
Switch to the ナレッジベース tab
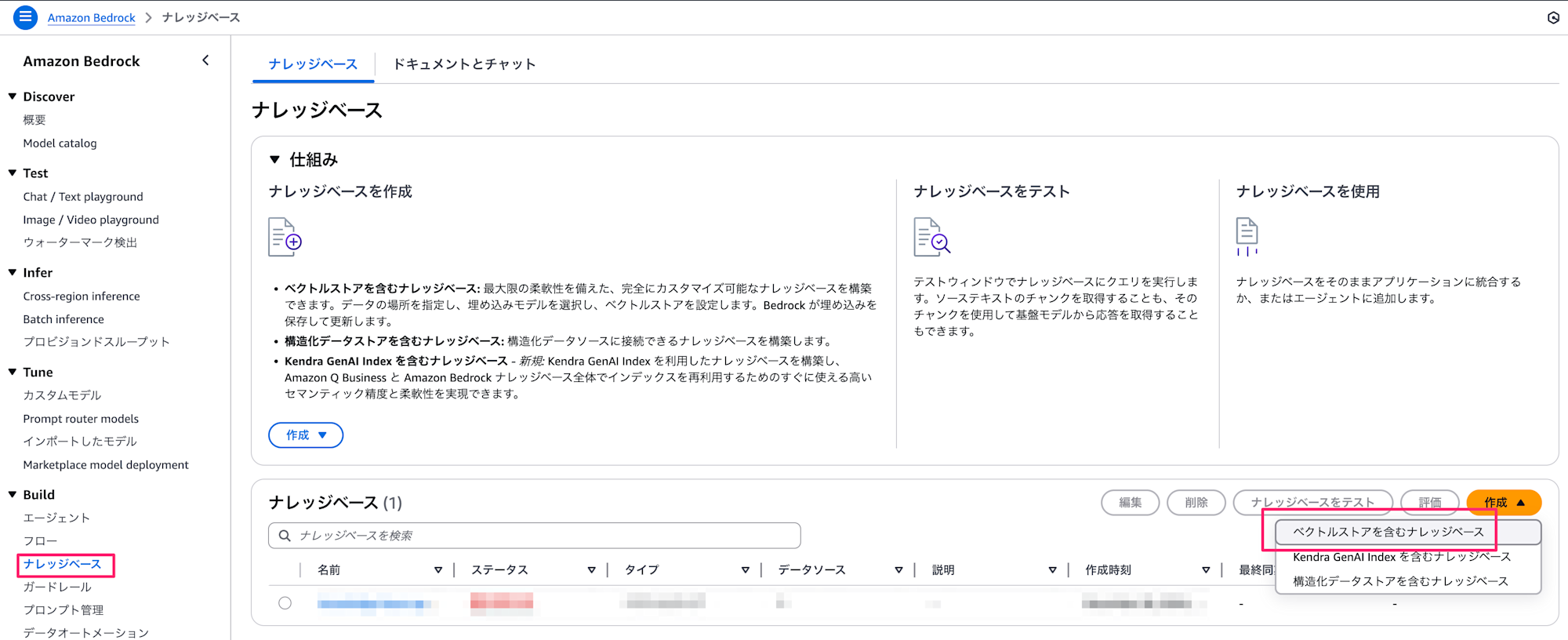point(313,64)
